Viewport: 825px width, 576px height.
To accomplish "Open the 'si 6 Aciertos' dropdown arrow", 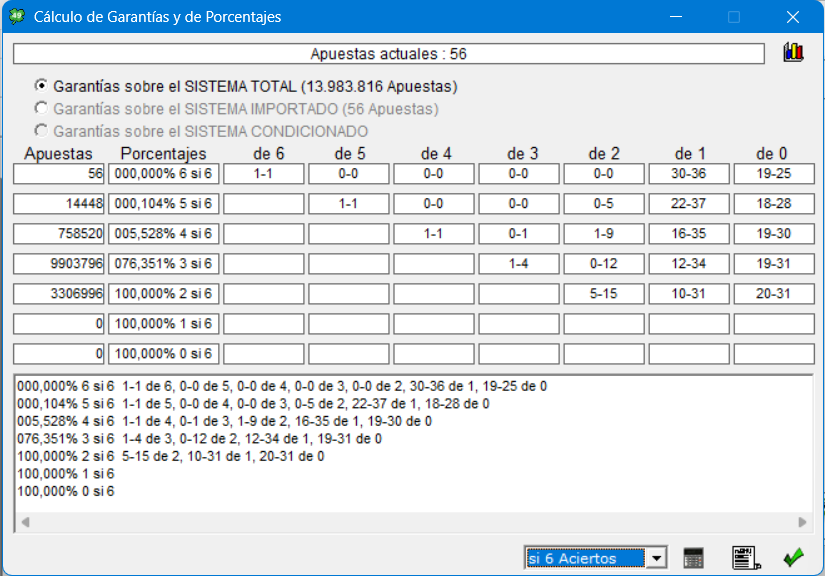I will point(657,558).
